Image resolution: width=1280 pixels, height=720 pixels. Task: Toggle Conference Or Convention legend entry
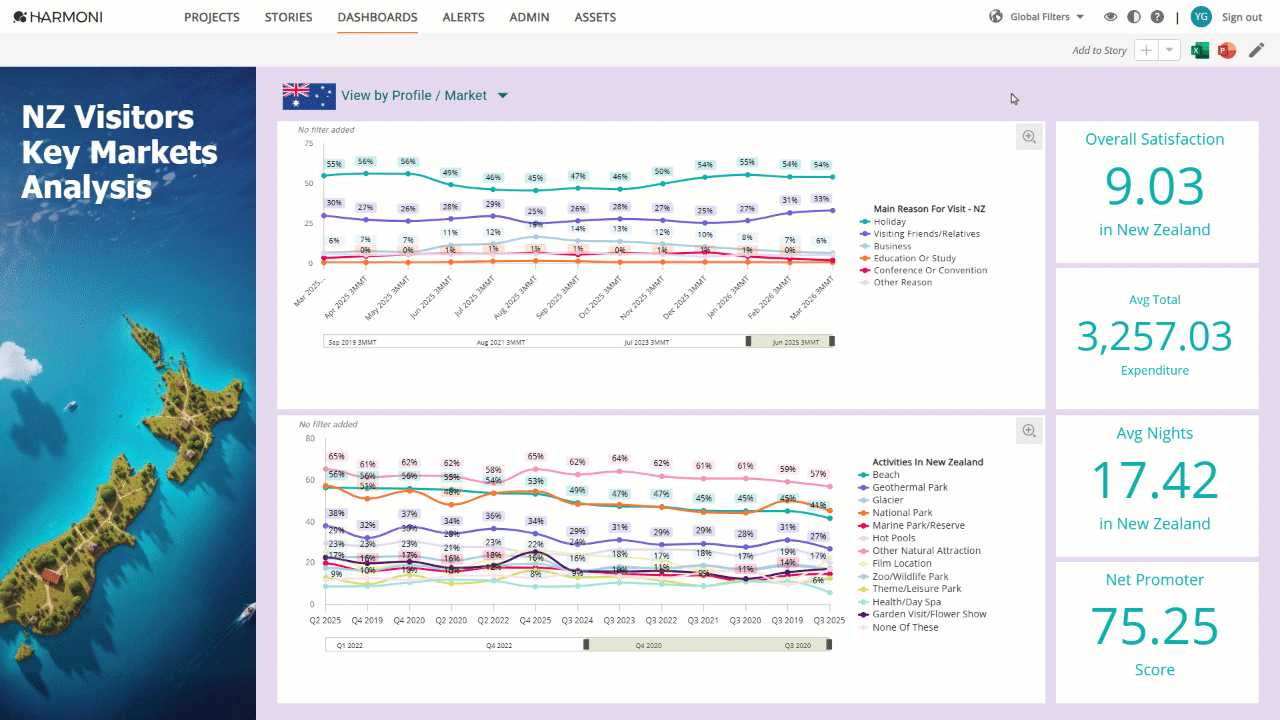pyautogui.click(x=923, y=270)
